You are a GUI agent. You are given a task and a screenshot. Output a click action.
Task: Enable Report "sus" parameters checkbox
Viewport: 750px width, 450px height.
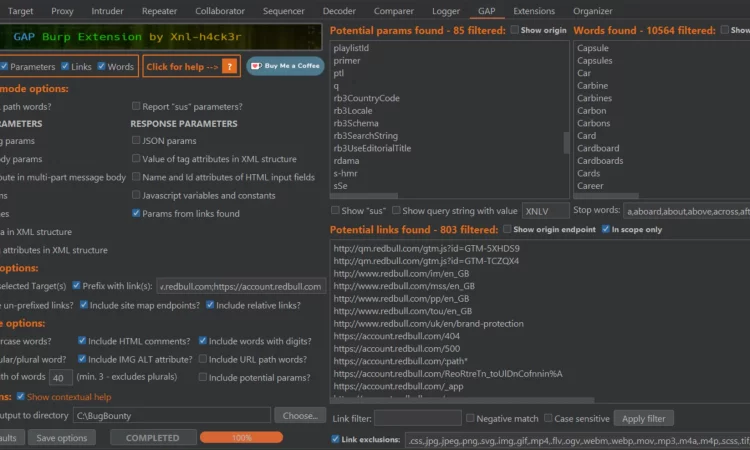pyautogui.click(x=136, y=106)
